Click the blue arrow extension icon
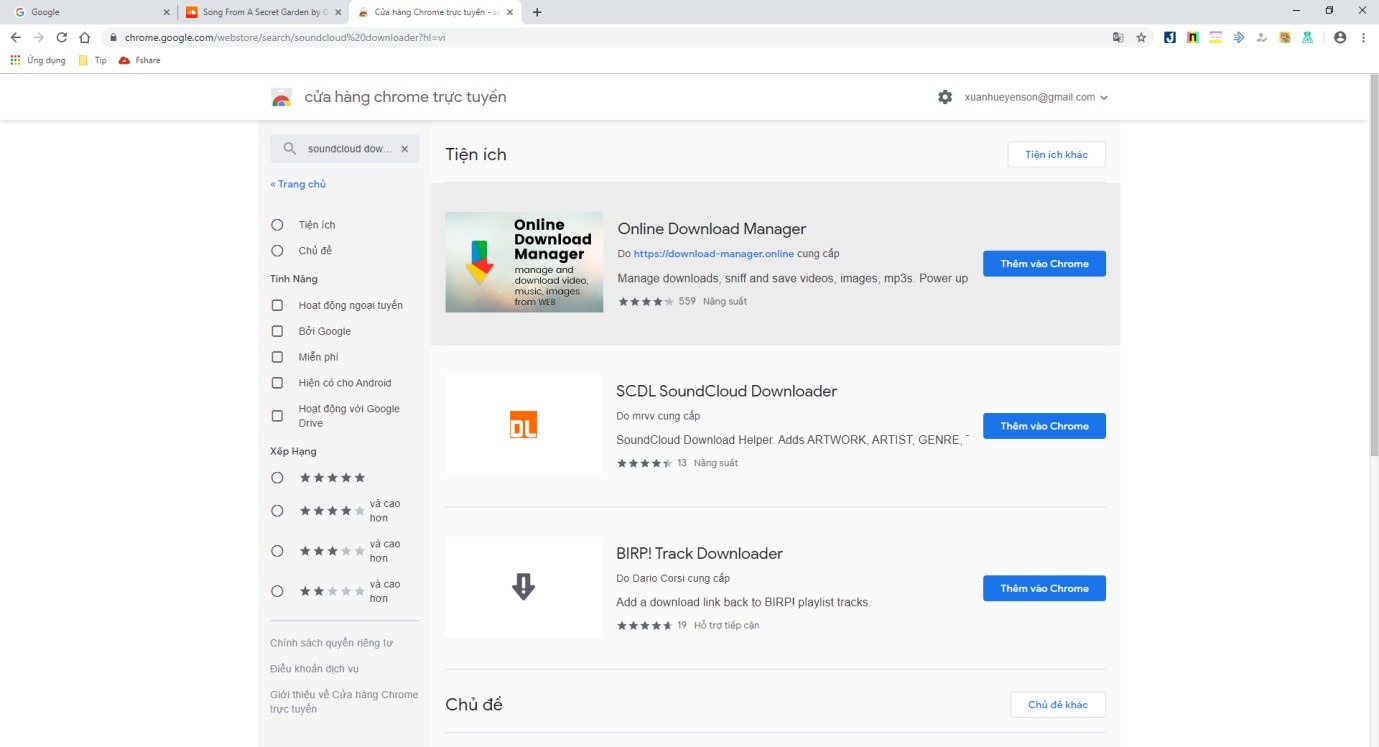 (1239, 37)
